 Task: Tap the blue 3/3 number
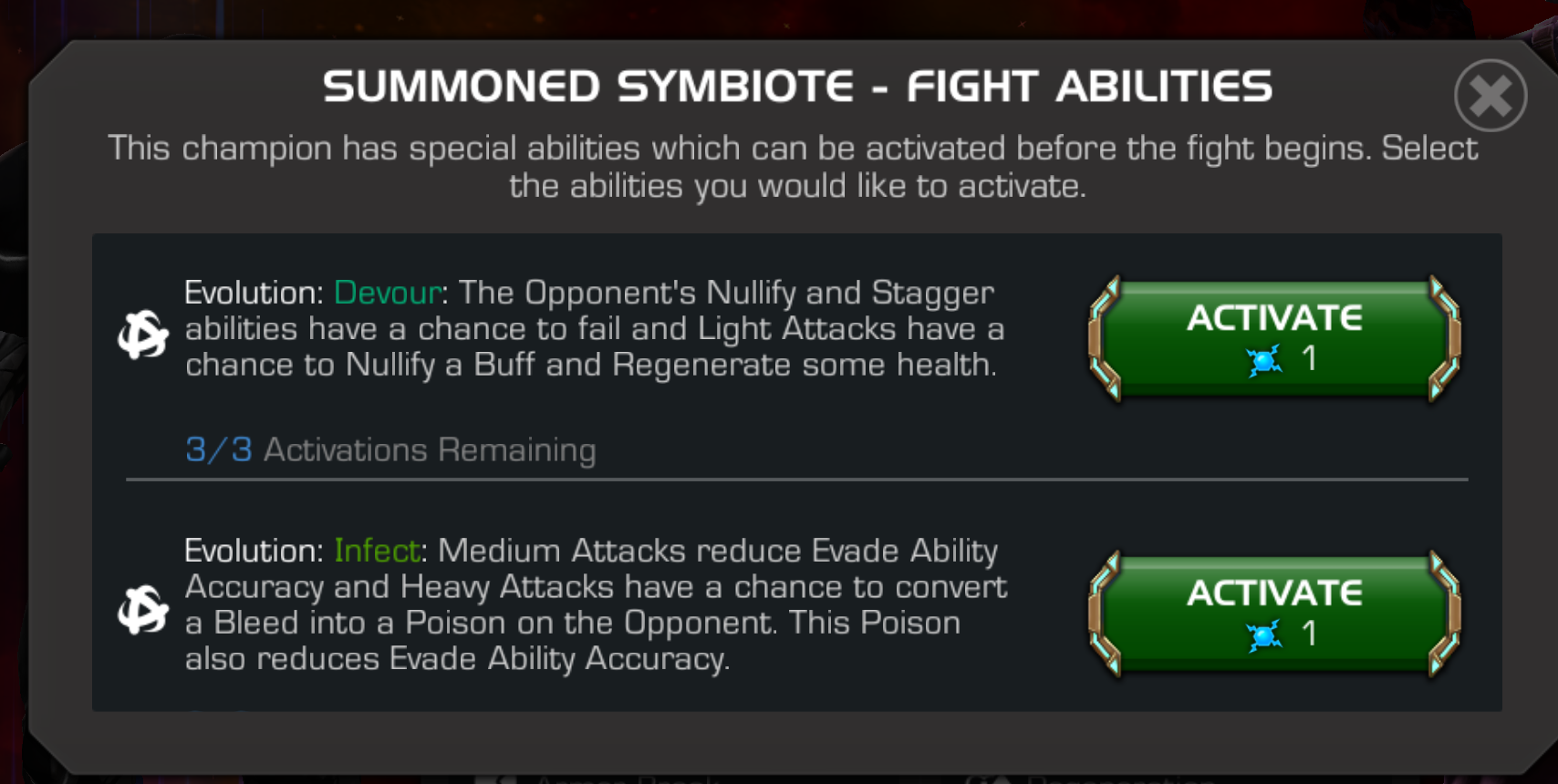219,450
